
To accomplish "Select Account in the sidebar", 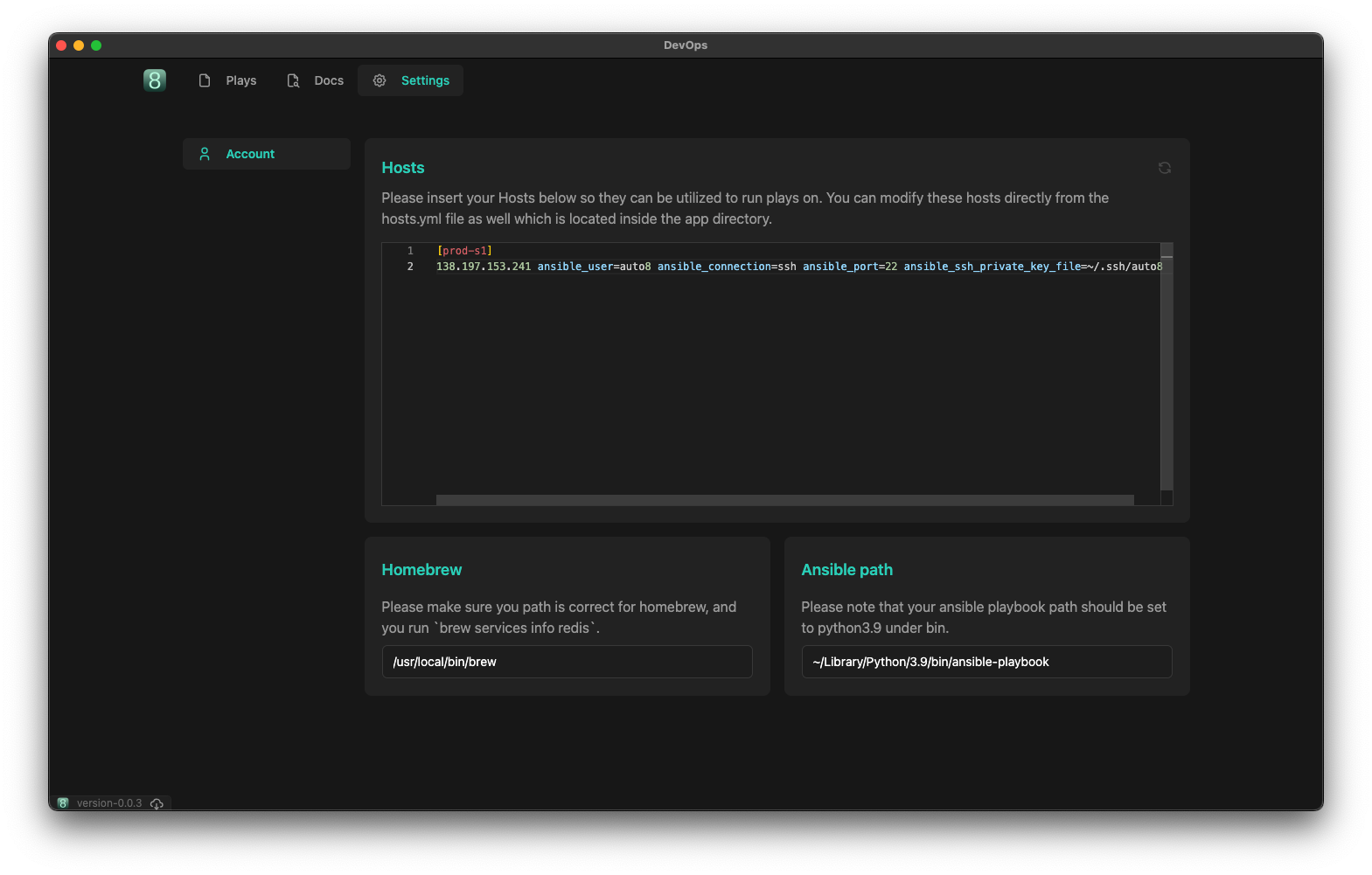I will (267, 154).
